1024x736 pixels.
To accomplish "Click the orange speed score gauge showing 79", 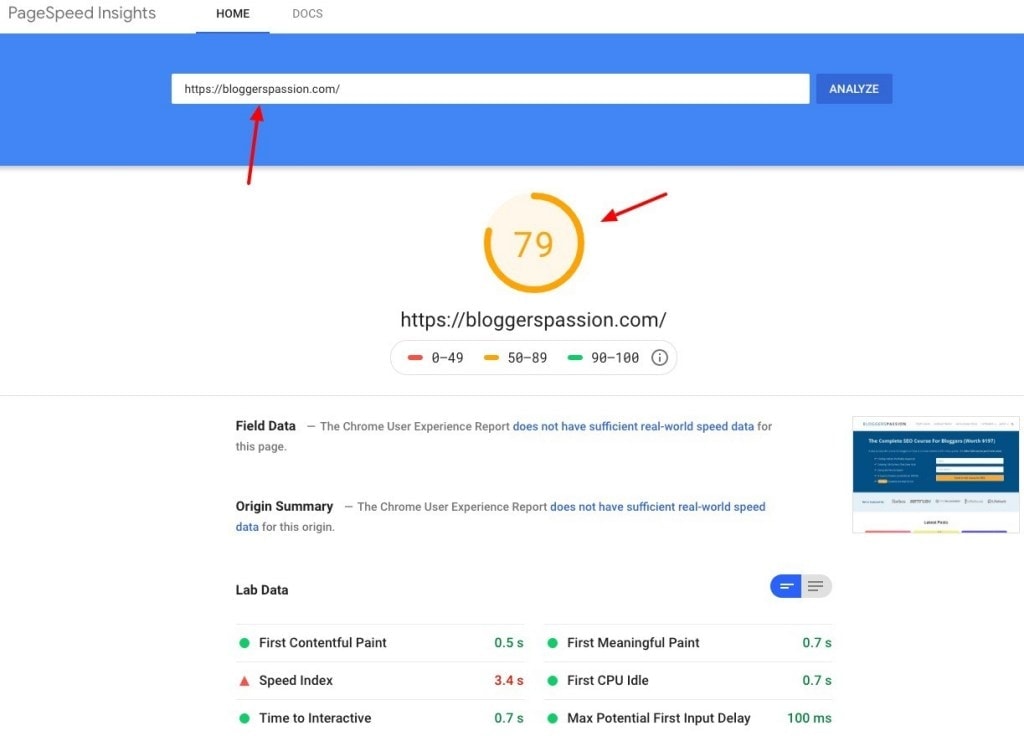I will point(534,243).
